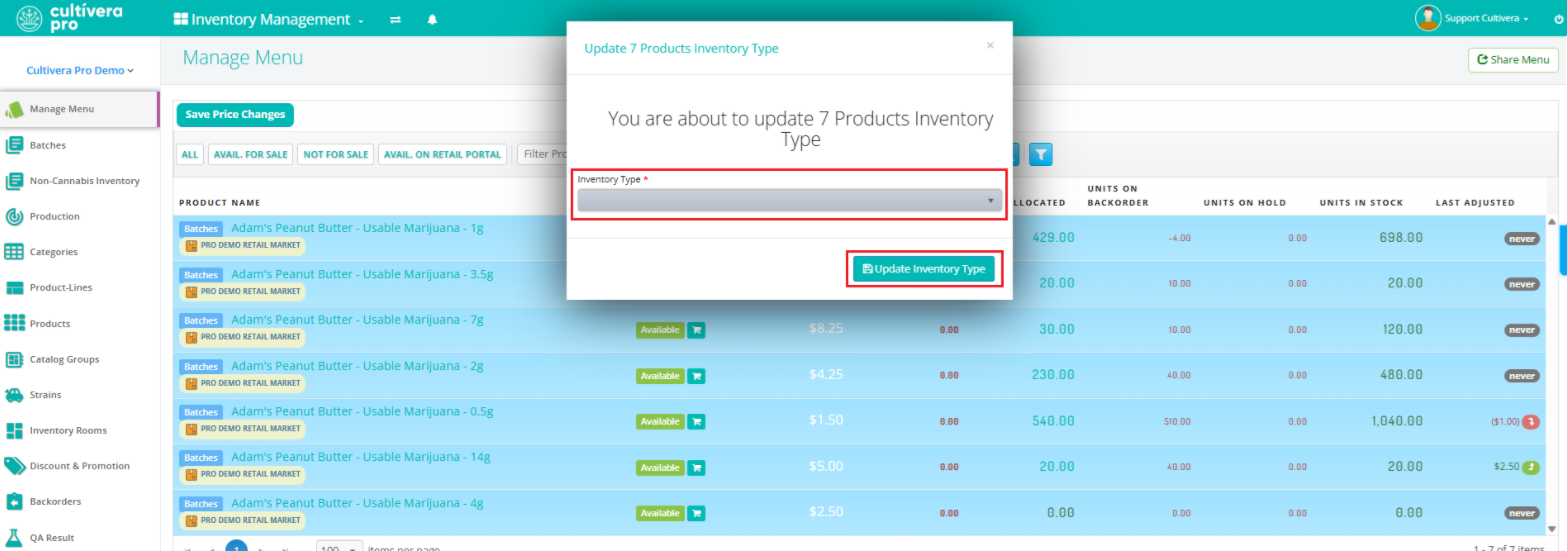The width and height of the screenshot is (1567, 551).
Task: Click the 698.00 units in stock value
Action: [x=1401, y=238]
